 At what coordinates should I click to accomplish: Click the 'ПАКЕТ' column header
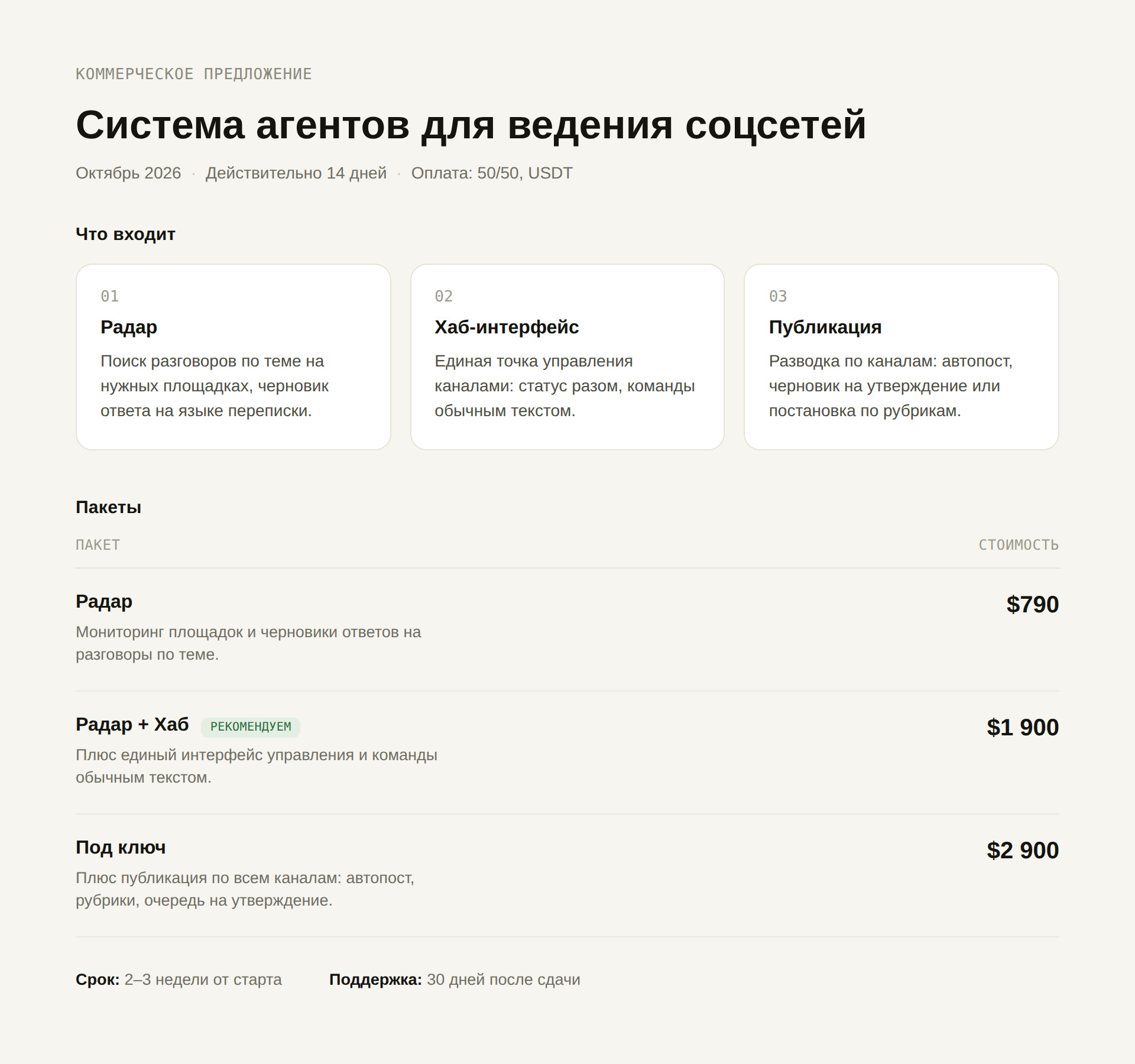coord(98,545)
